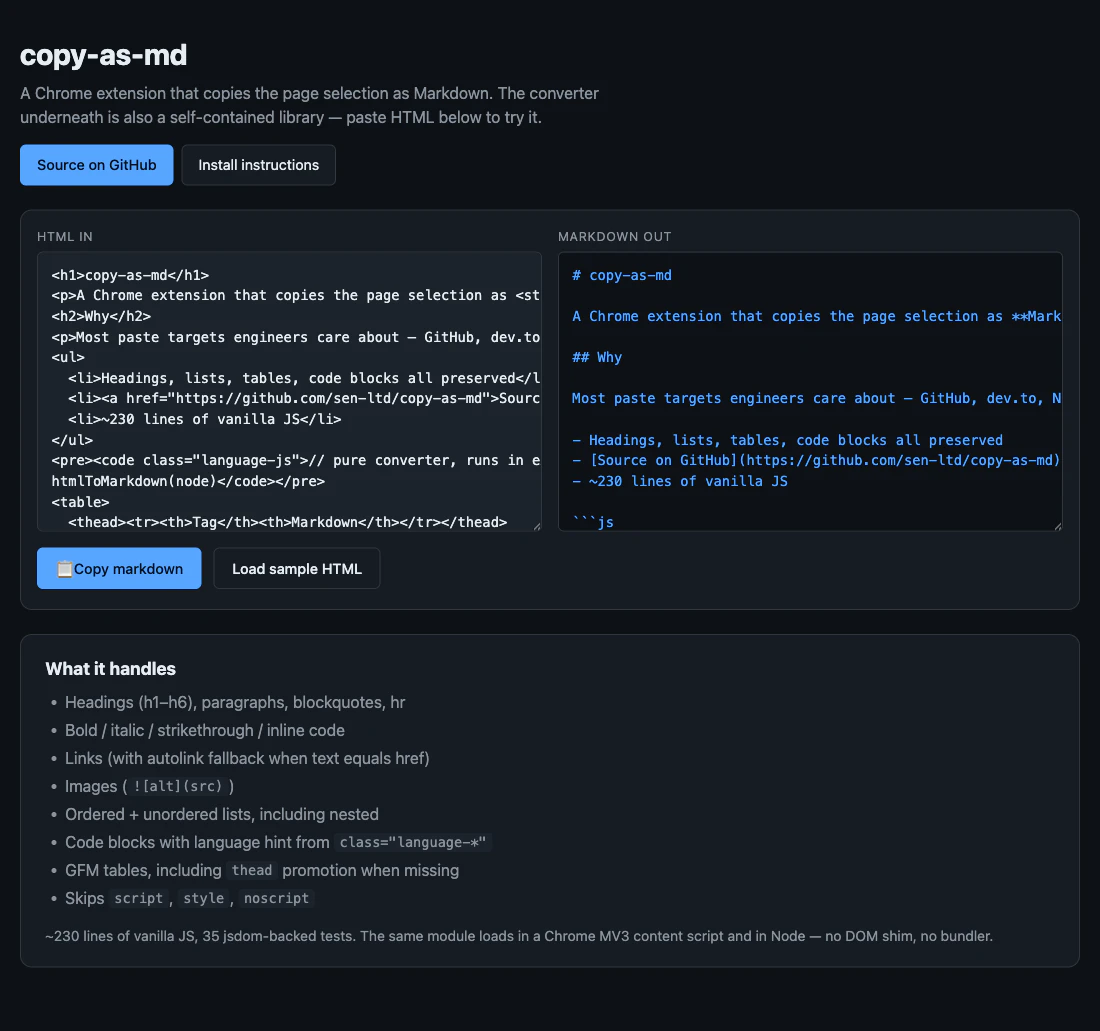Image resolution: width=1100 pixels, height=1031 pixels.
Task: Load sample HTML into the converter
Action: [296, 568]
